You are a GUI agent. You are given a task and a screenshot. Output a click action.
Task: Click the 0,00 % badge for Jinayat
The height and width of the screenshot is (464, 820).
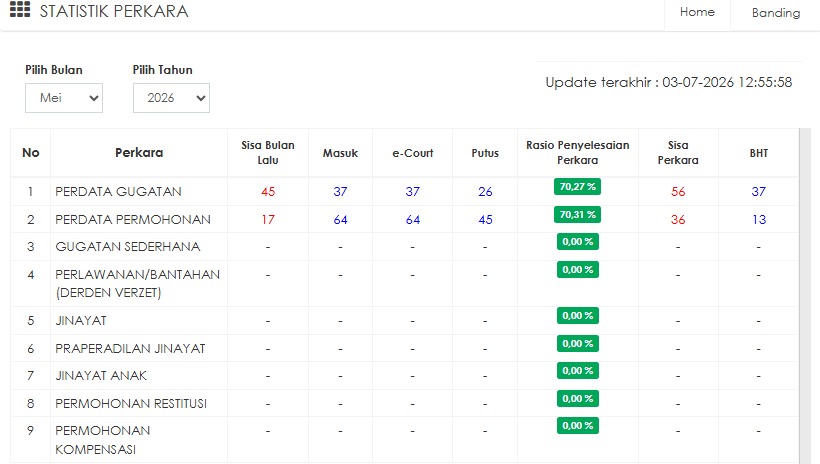pos(577,316)
